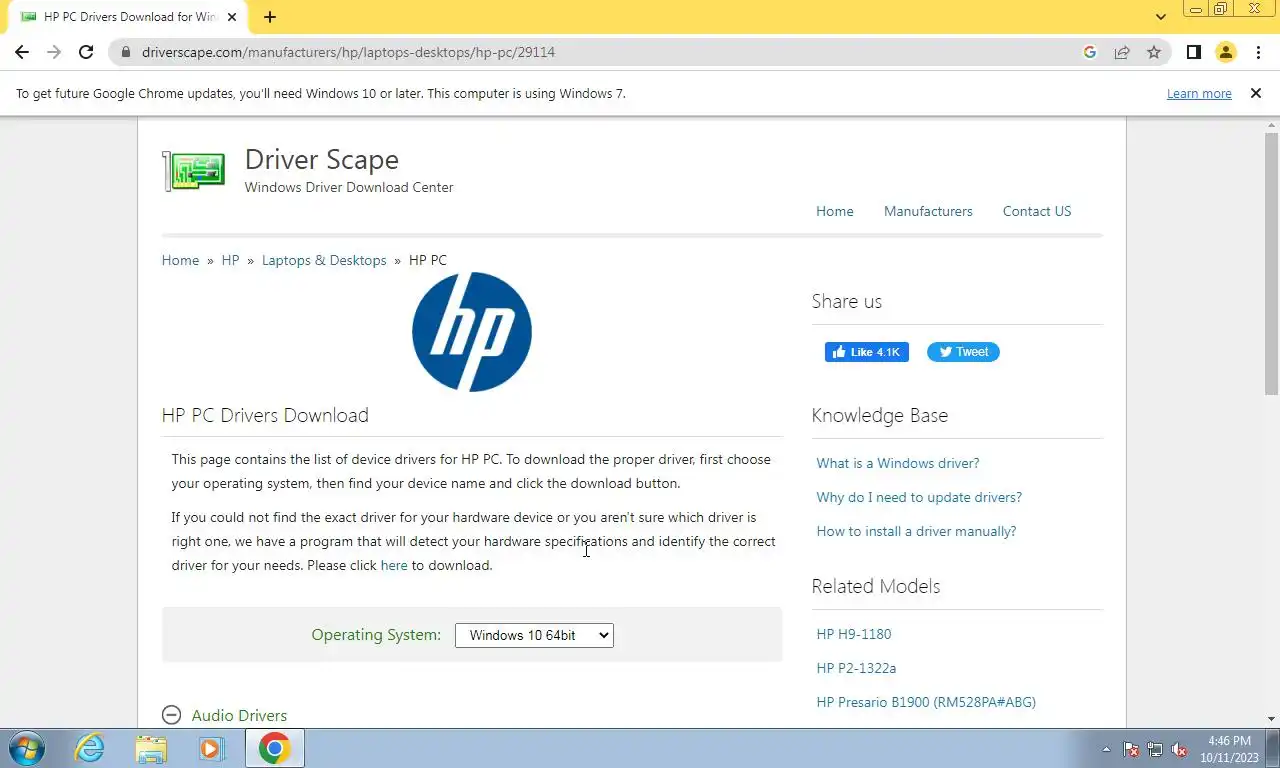Open HP Presario B1900 (RM528PA#ABG) link
The height and width of the screenshot is (768, 1280).
point(926,702)
